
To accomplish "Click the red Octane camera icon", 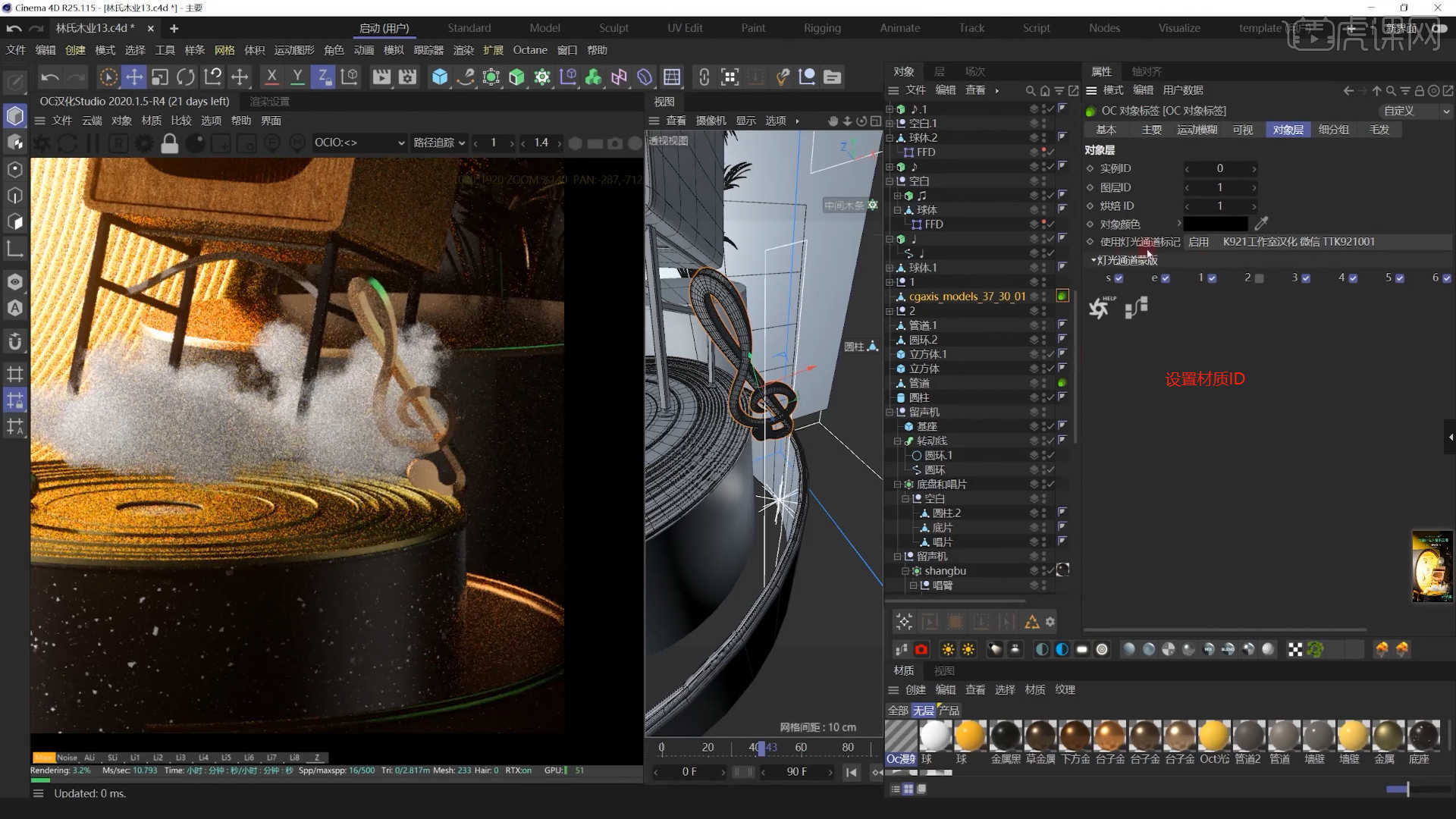I will (x=921, y=649).
